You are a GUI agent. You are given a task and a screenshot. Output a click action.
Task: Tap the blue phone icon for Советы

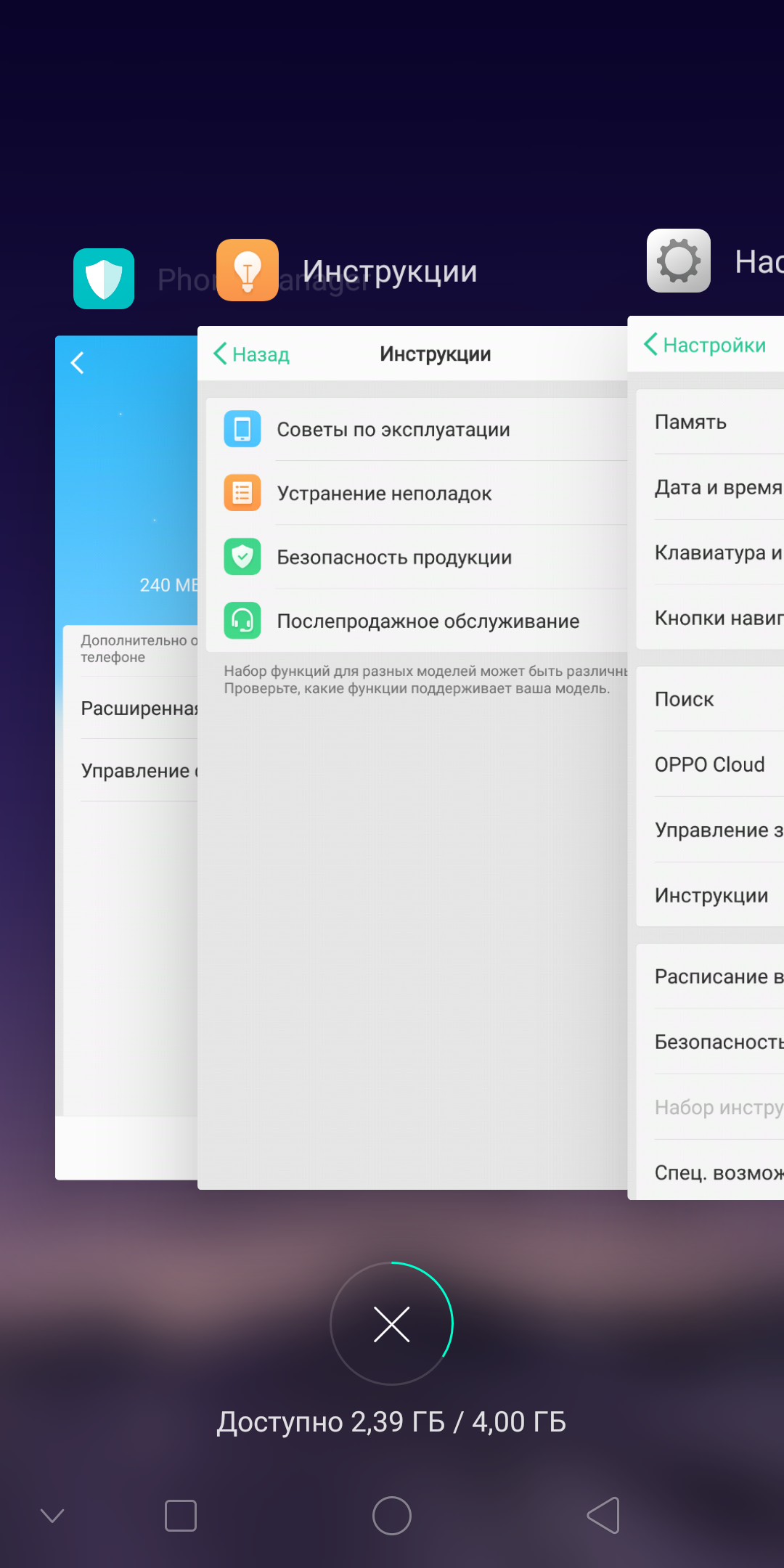(x=242, y=429)
